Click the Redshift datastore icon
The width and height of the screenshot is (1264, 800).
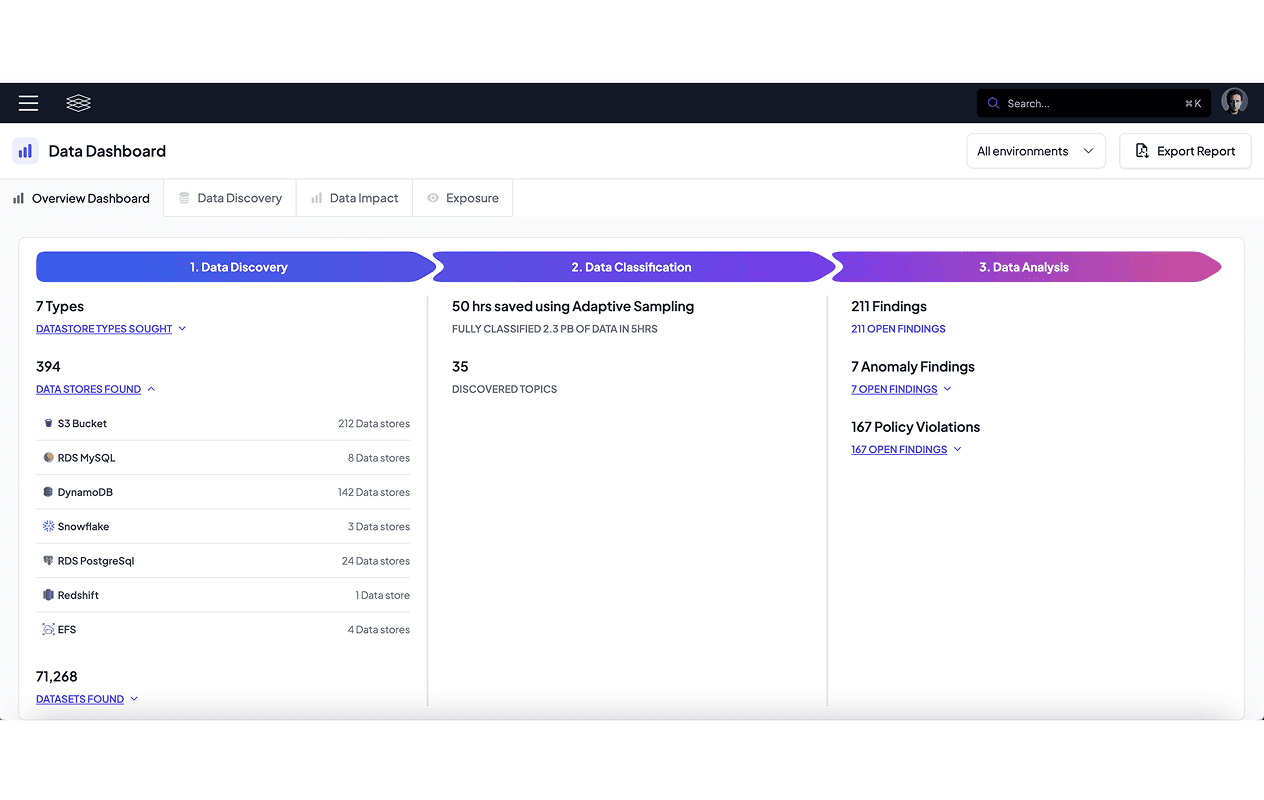tap(47, 594)
